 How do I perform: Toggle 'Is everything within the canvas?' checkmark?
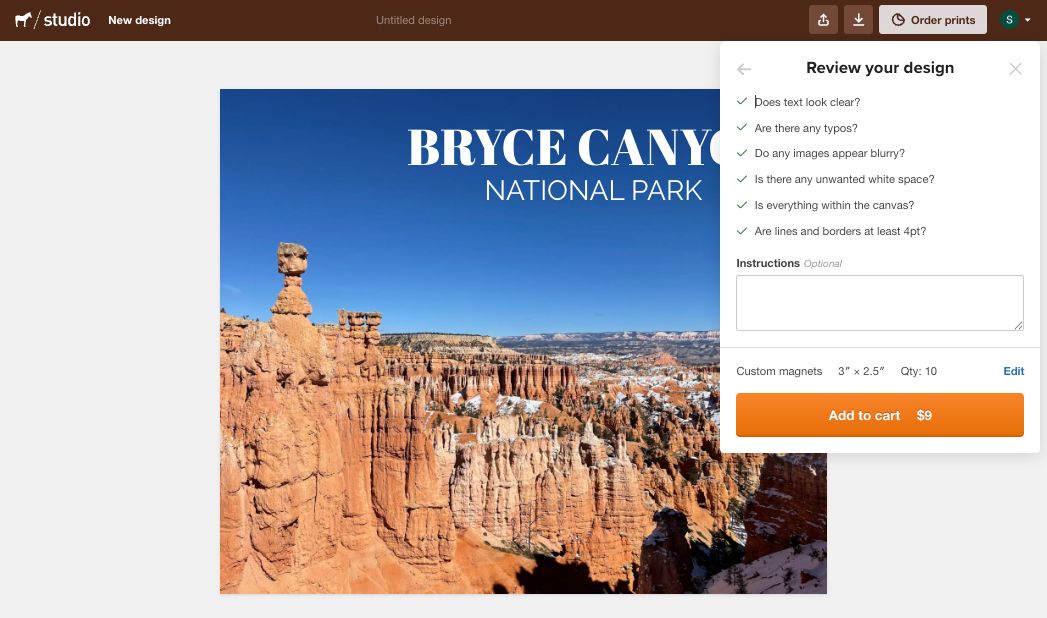(x=742, y=205)
